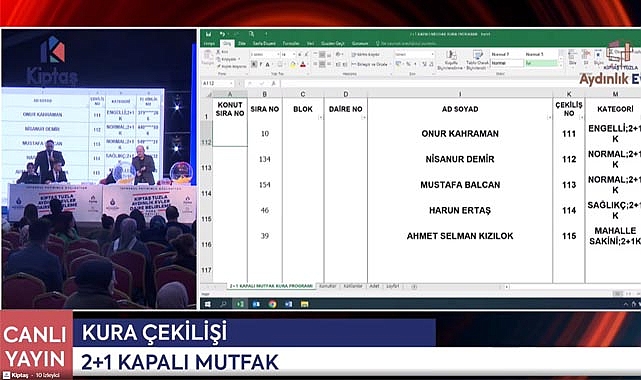Click the Paste button in the ribbon
Viewport: 641px width, 380px height.
click(x=207, y=58)
